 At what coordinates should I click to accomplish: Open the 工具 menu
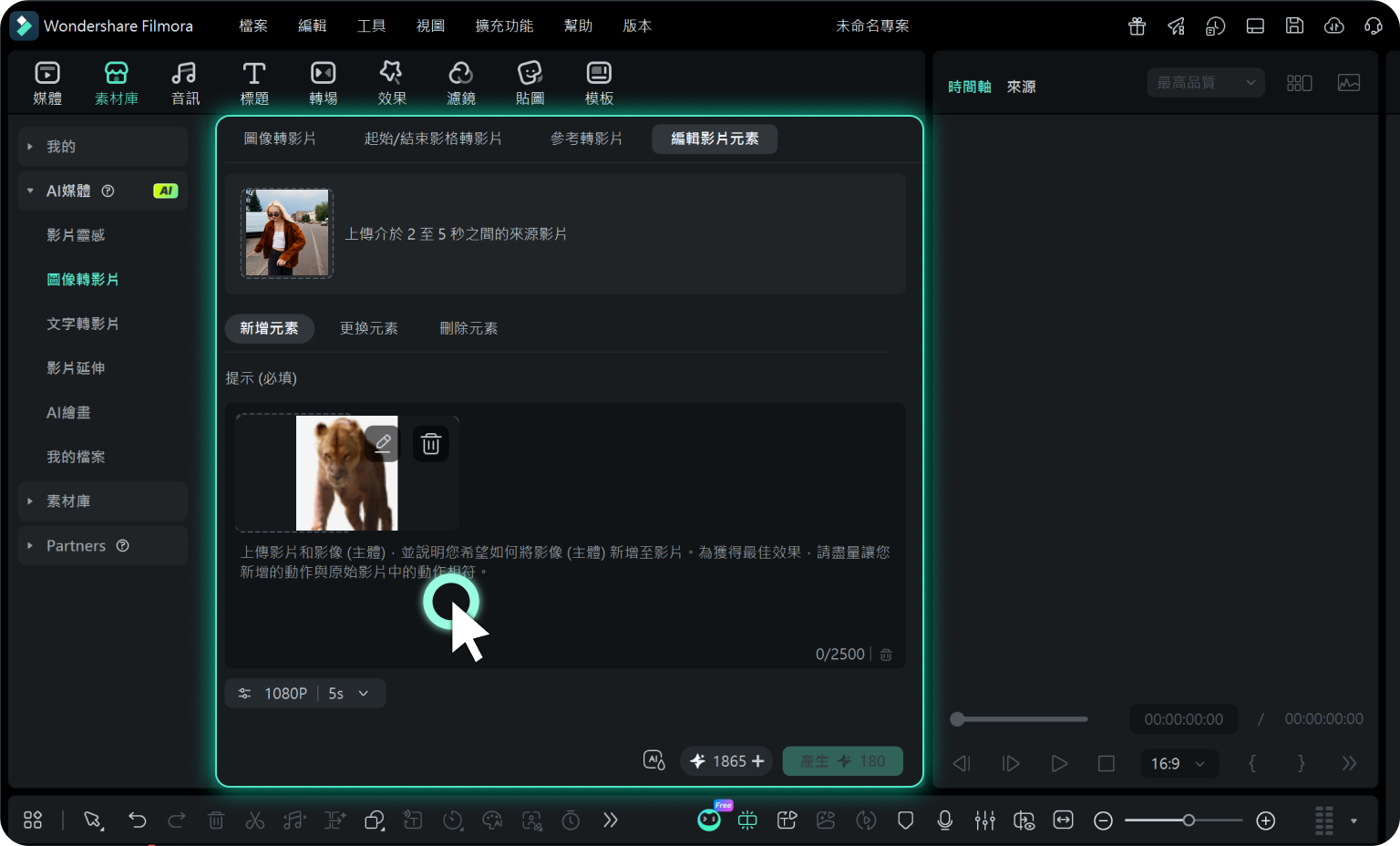pyautogui.click(x=372, y=26)
